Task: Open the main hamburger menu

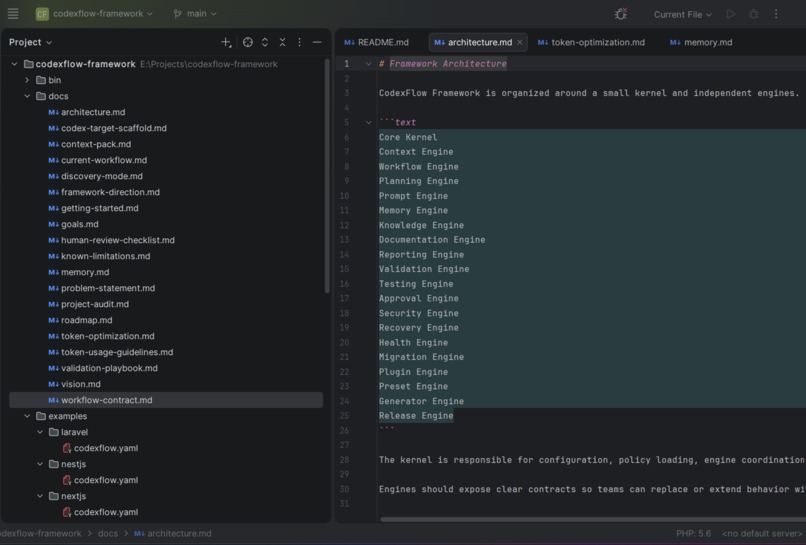Action: pos(13,14)
